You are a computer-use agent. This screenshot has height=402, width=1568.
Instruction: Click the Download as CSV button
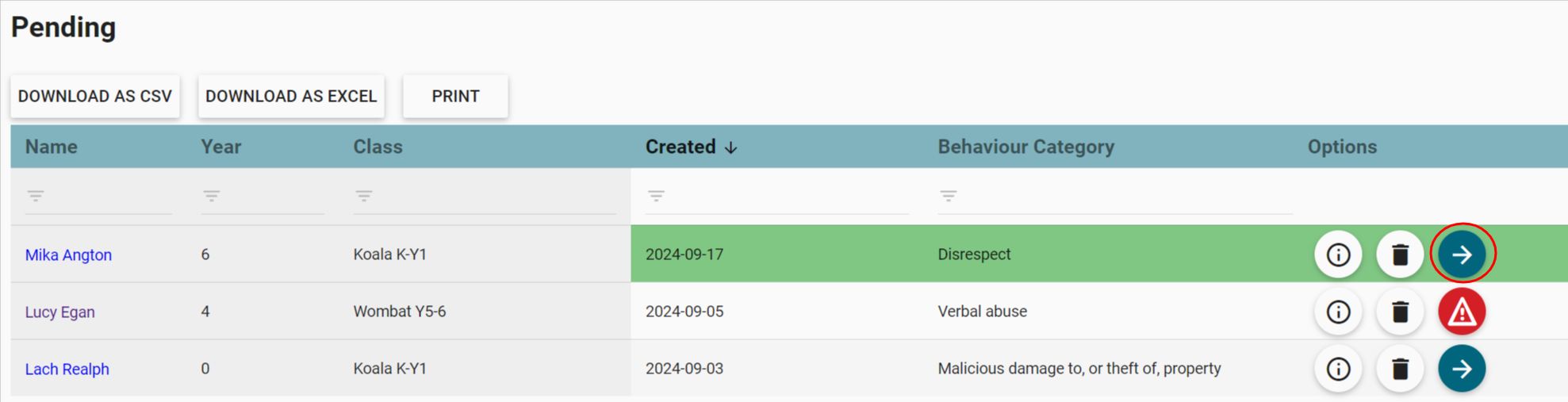pos(95,96)
